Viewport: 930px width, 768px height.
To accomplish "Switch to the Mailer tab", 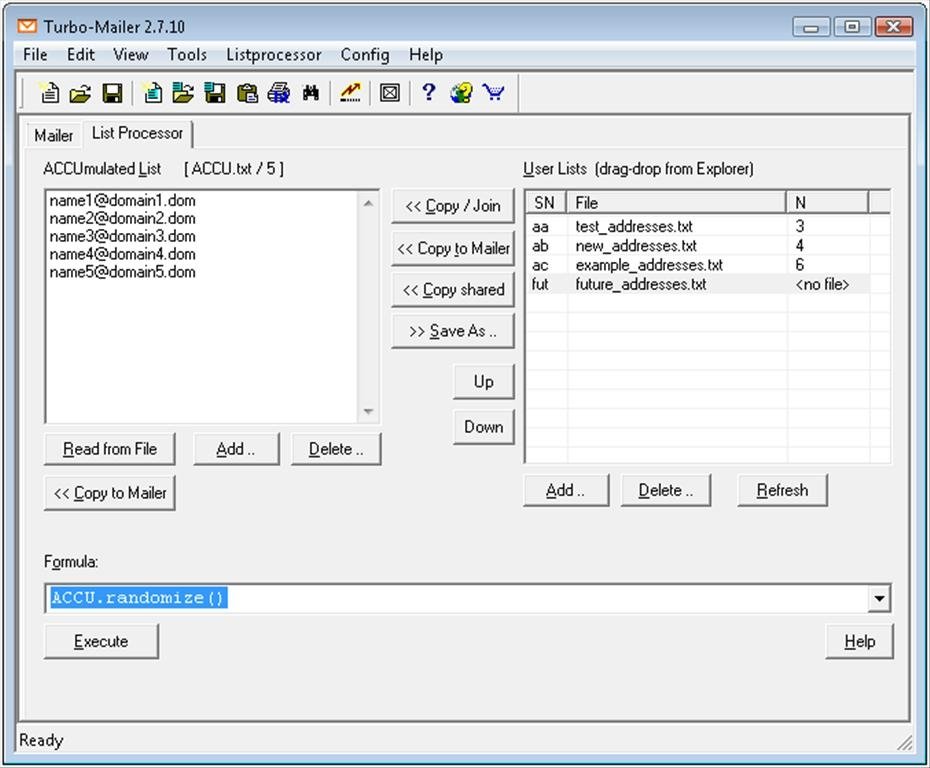I will (53, 135).
